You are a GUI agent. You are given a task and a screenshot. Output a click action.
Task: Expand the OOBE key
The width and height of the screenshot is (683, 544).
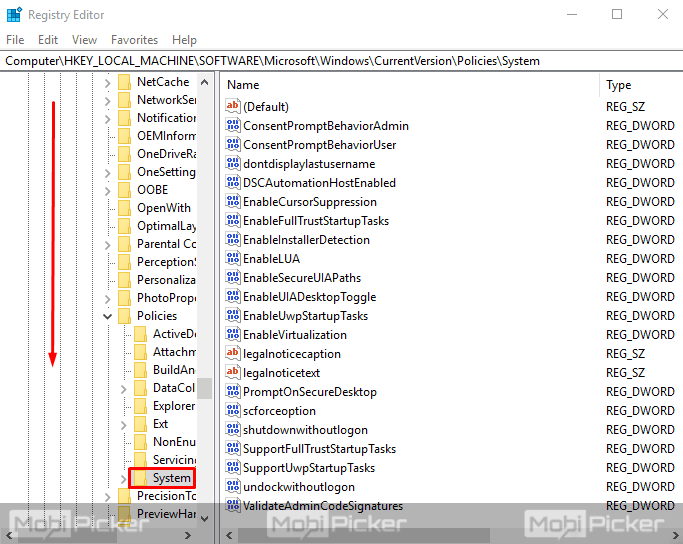click(108, 190)
